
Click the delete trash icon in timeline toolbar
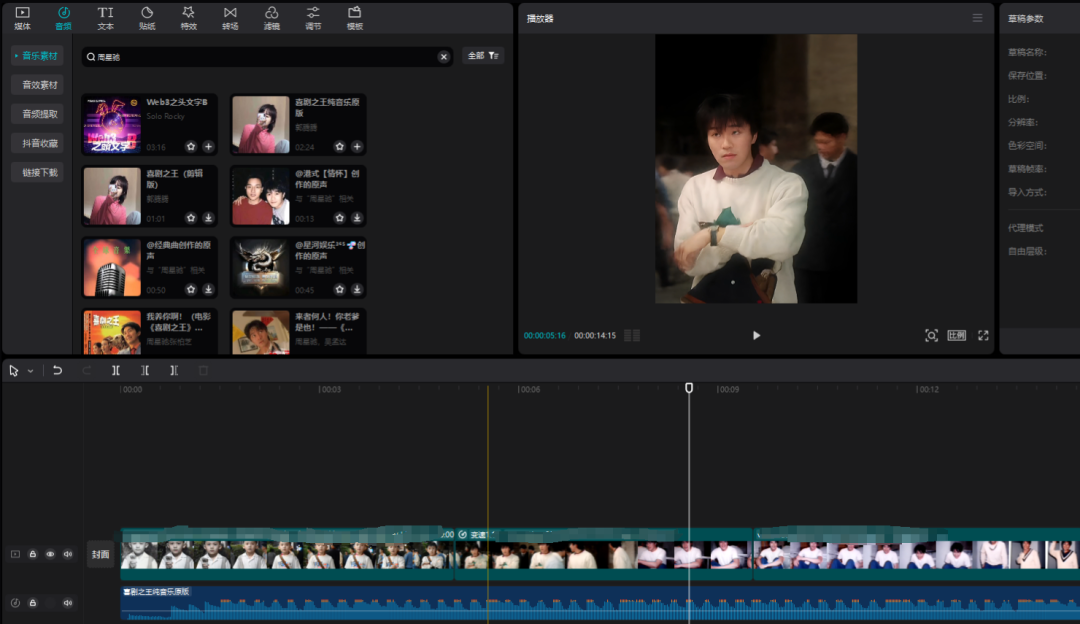click(x=203, y=371)
